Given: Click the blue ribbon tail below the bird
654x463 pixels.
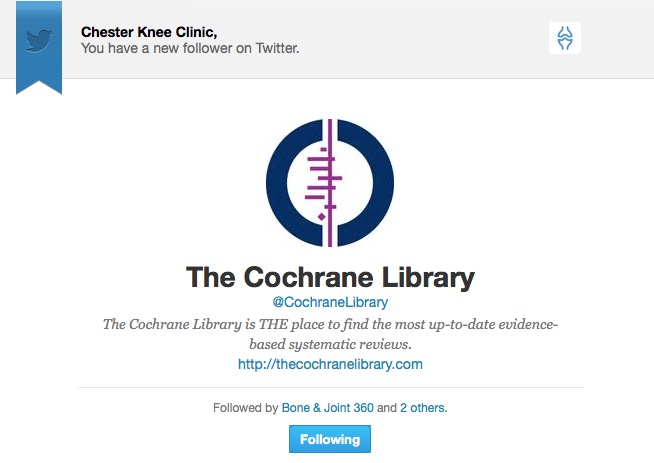Looking at the screenshot, I should click(39, 84).
